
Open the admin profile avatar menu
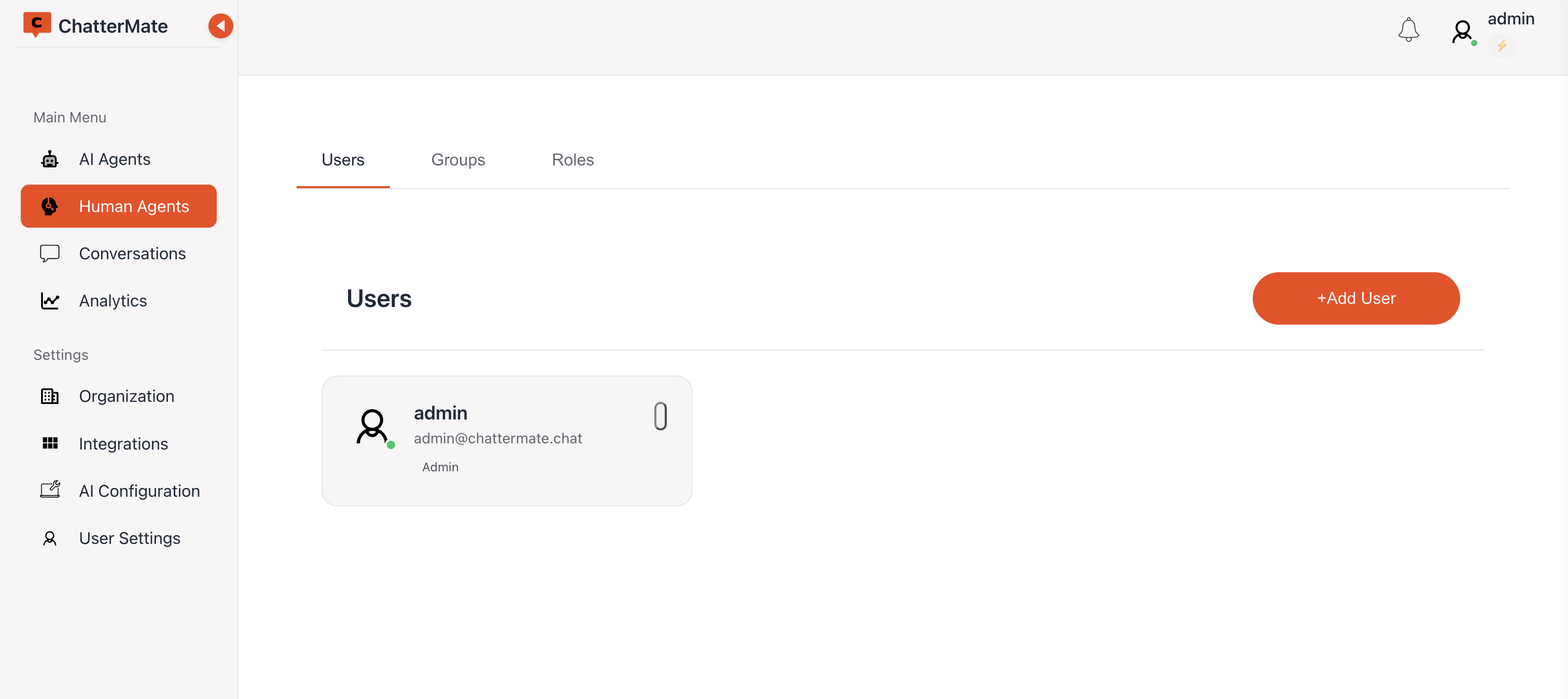(x=1462, y=30)
